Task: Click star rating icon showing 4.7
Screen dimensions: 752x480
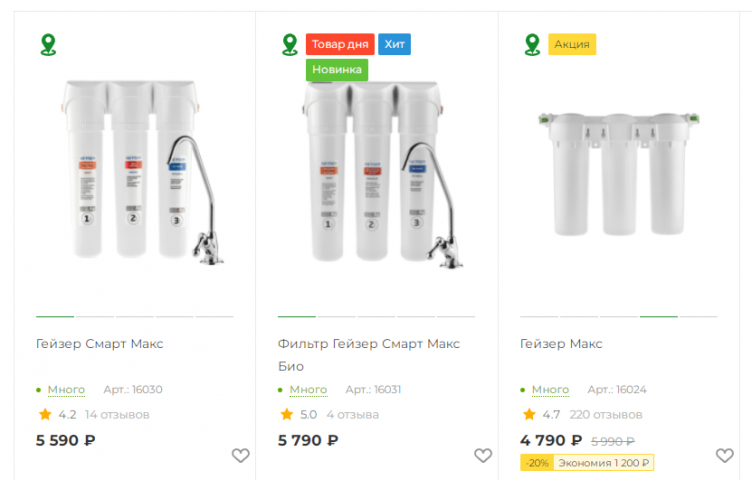Action: [529, 414]
